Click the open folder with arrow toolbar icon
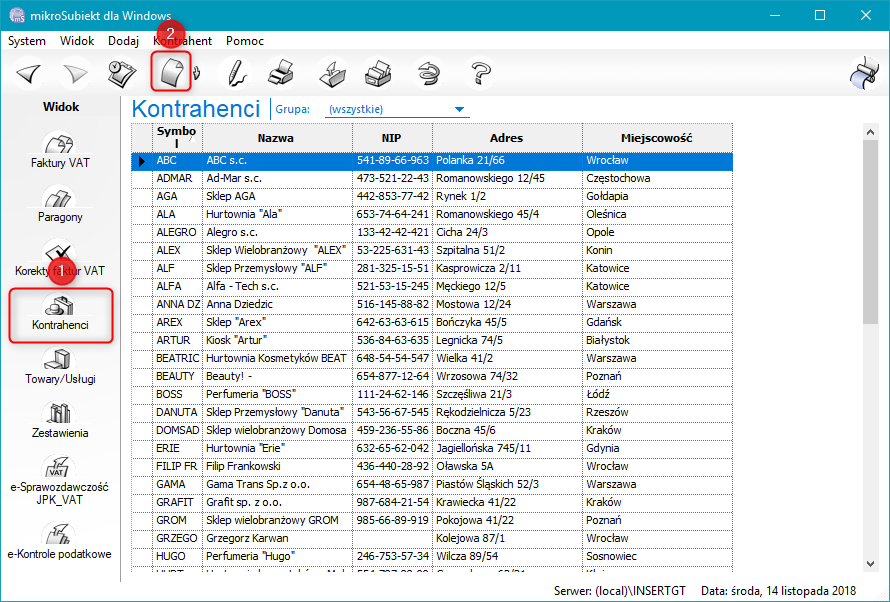 click(332, 73)
